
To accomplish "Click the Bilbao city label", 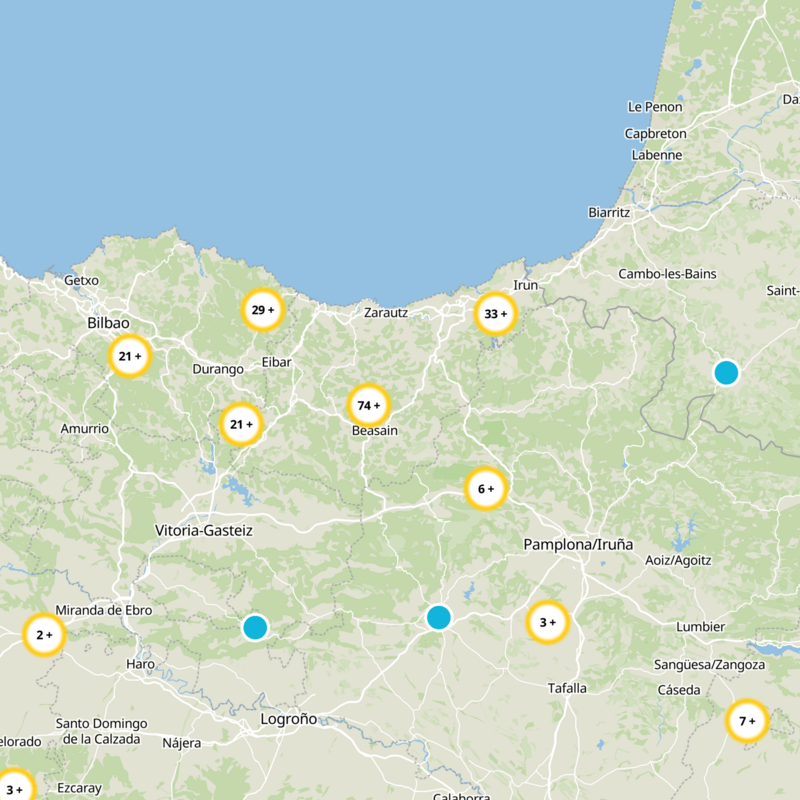I will click(x=108, y=323).
